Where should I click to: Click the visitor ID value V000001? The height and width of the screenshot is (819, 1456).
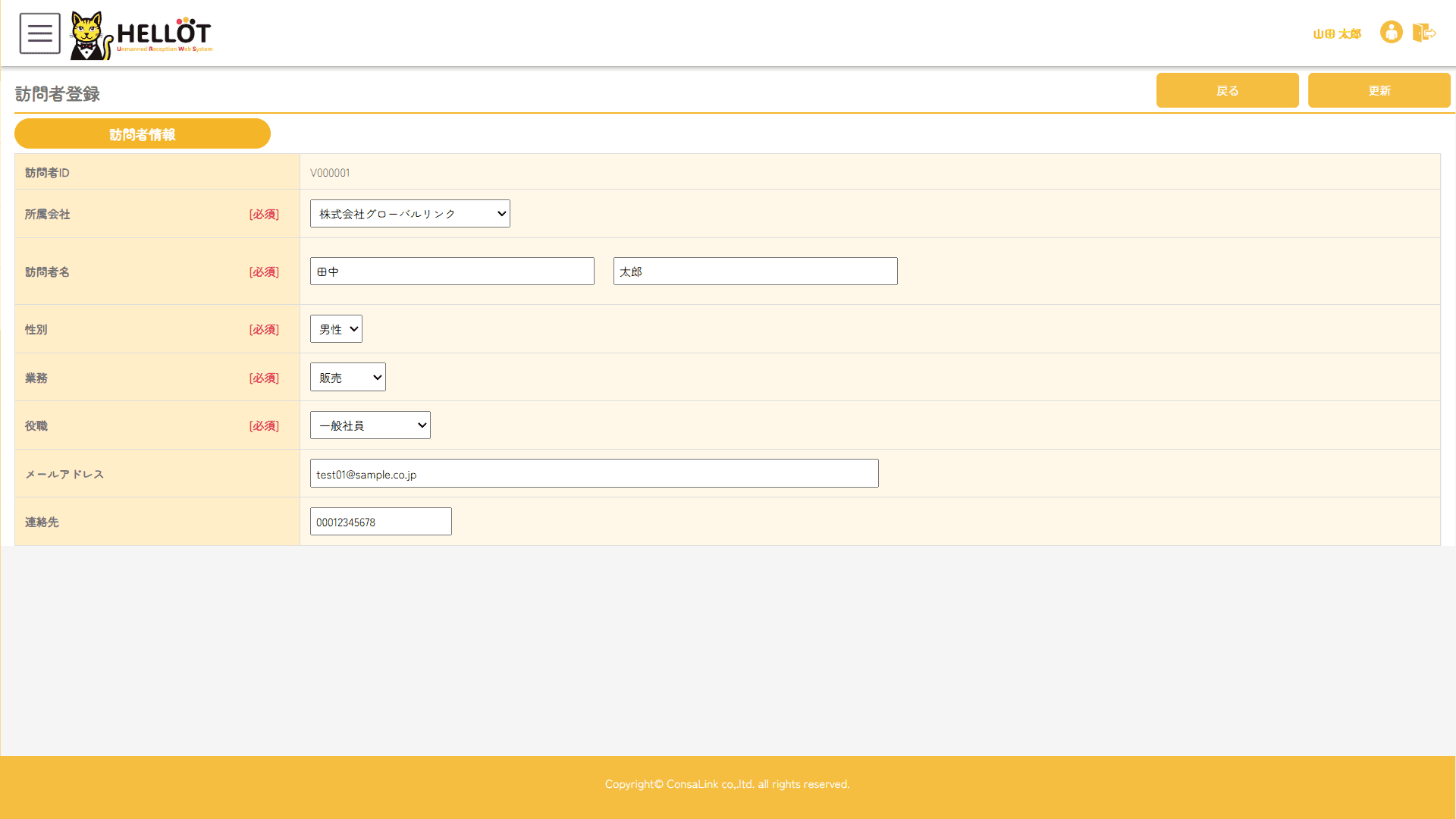[330, 173]
